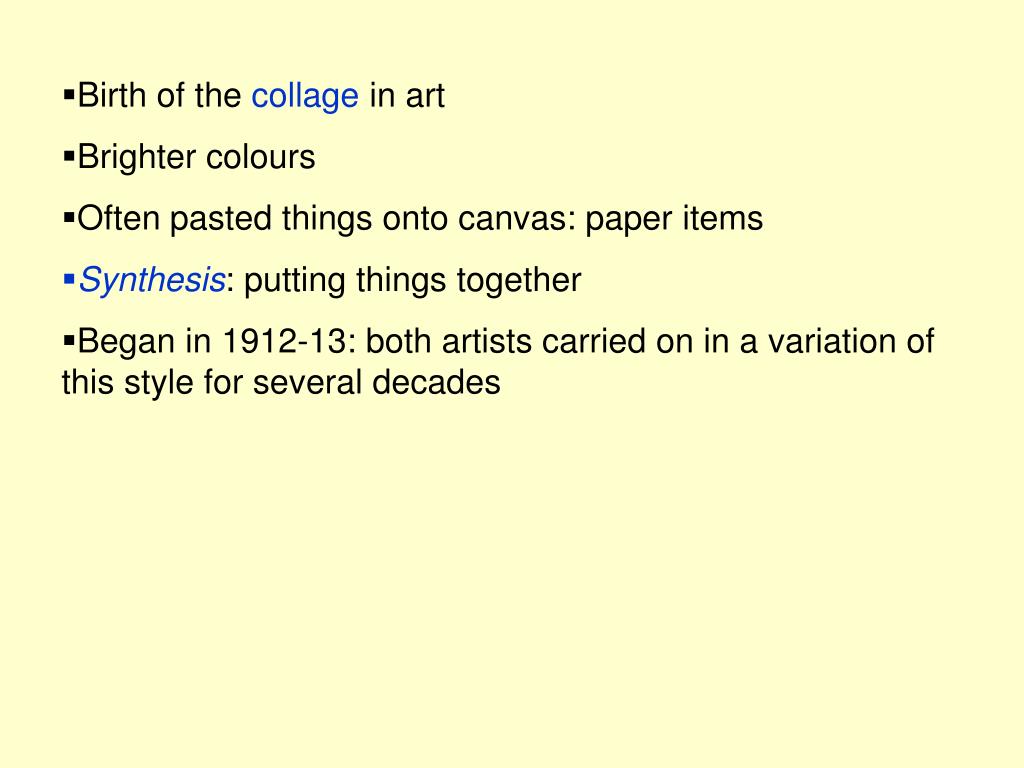Select the word "canvas:" in third bullet
This screenshot has height=768, width=1024.
click(517, 218)
